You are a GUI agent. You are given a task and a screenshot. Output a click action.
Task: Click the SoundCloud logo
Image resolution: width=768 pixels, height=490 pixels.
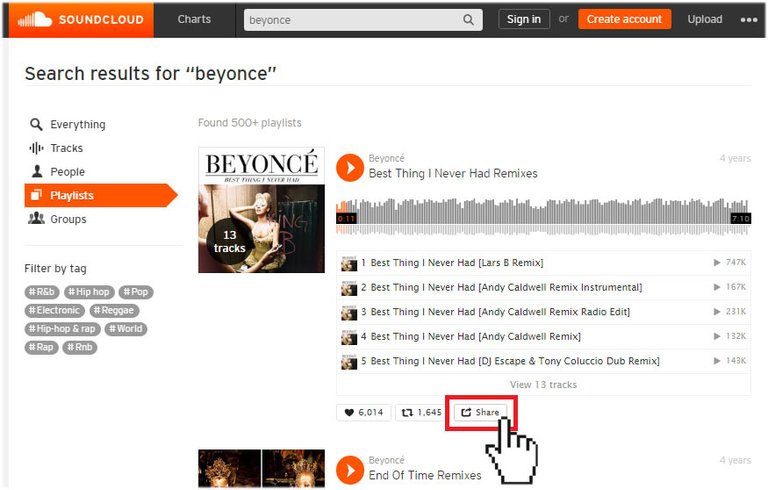coord(81,20)
